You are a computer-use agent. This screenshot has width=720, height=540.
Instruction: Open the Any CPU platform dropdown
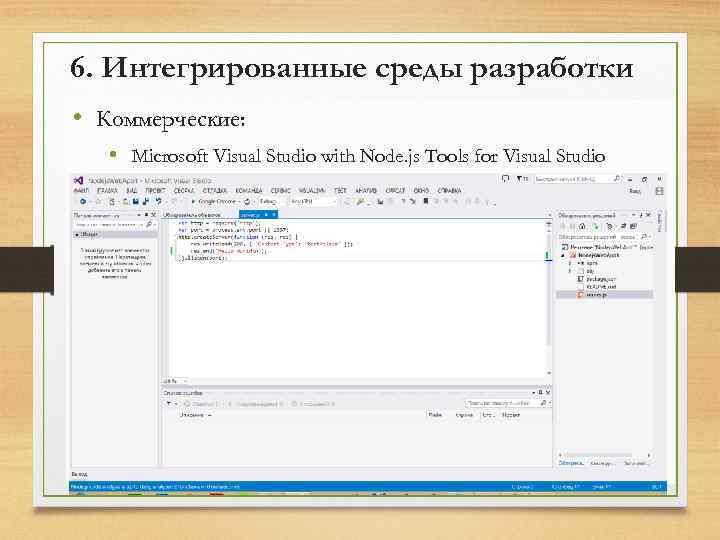click(312, 202)
